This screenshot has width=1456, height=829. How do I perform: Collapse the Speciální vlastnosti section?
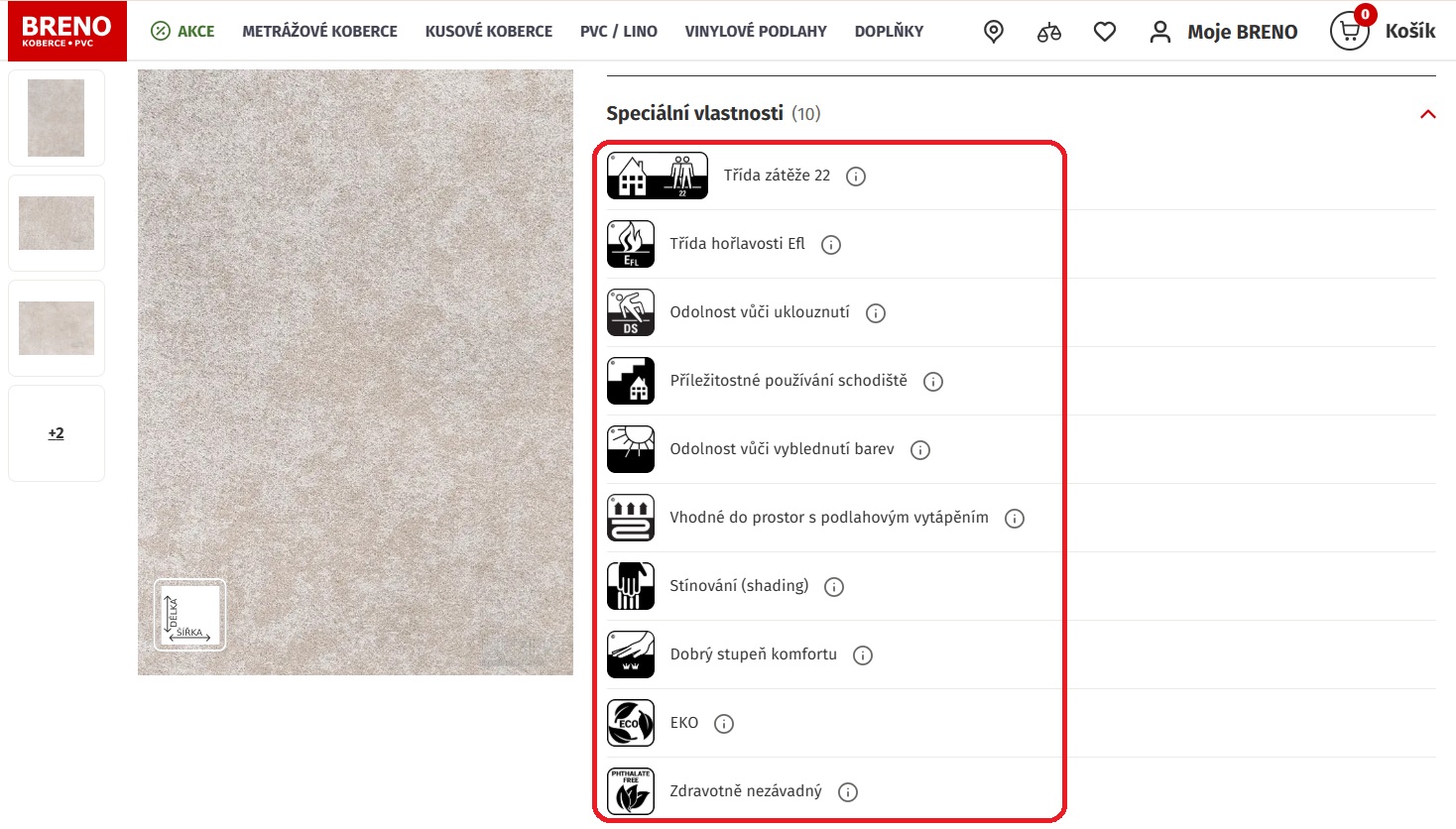click(x=1428, y=114)
